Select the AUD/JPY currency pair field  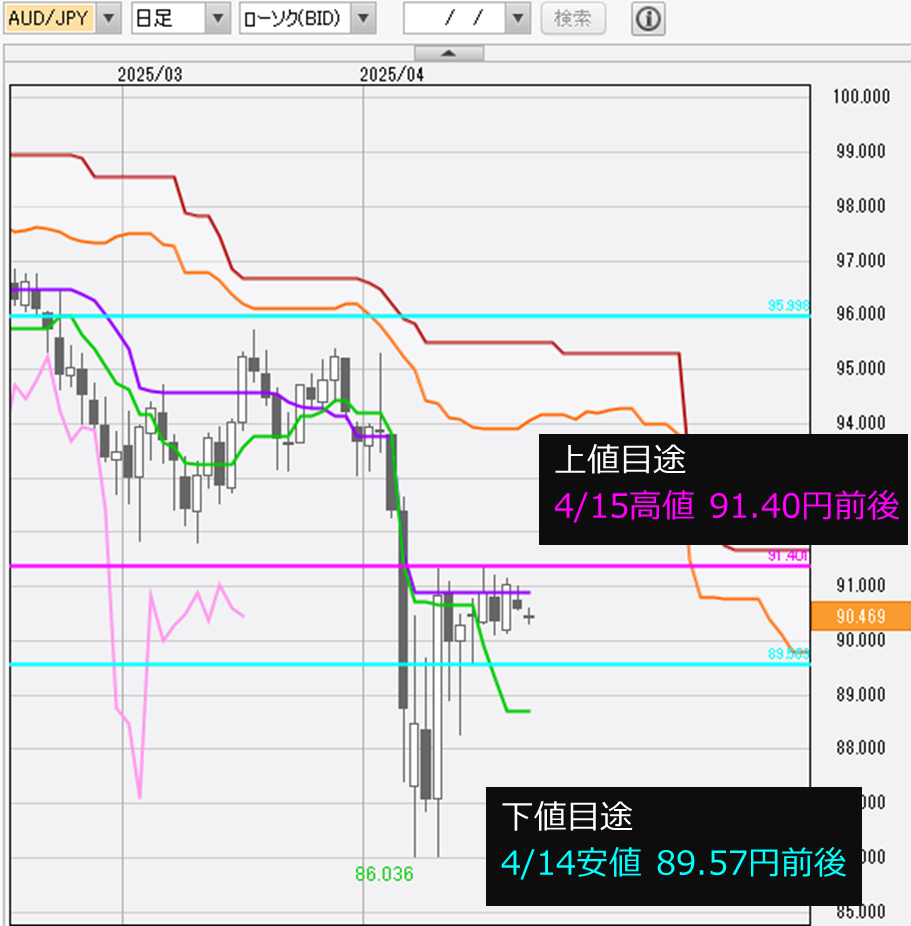pos(51,18)
